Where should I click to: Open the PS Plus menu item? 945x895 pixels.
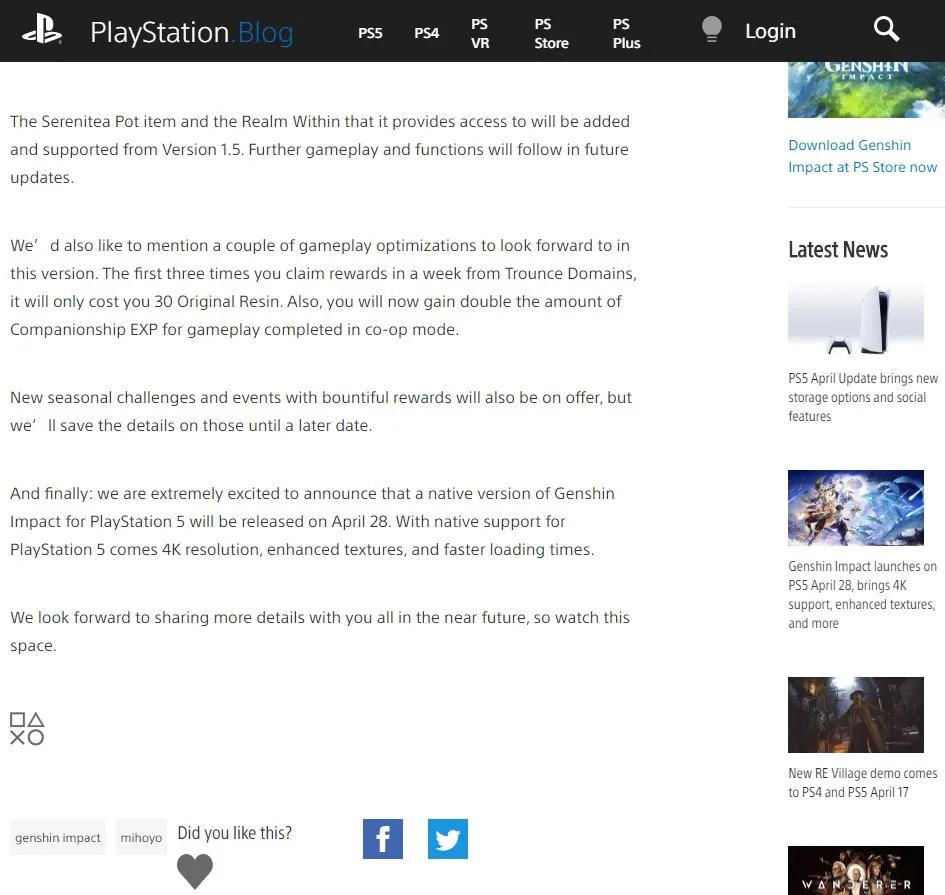tap(626, 33)
